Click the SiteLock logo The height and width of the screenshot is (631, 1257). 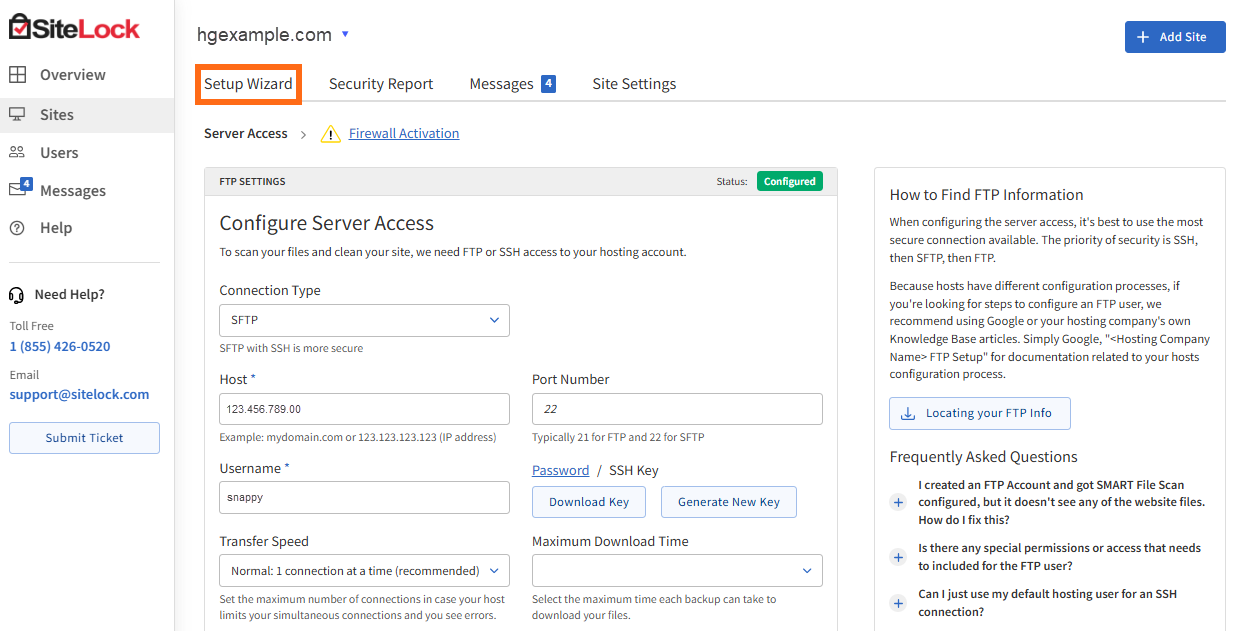click(75, 27)
